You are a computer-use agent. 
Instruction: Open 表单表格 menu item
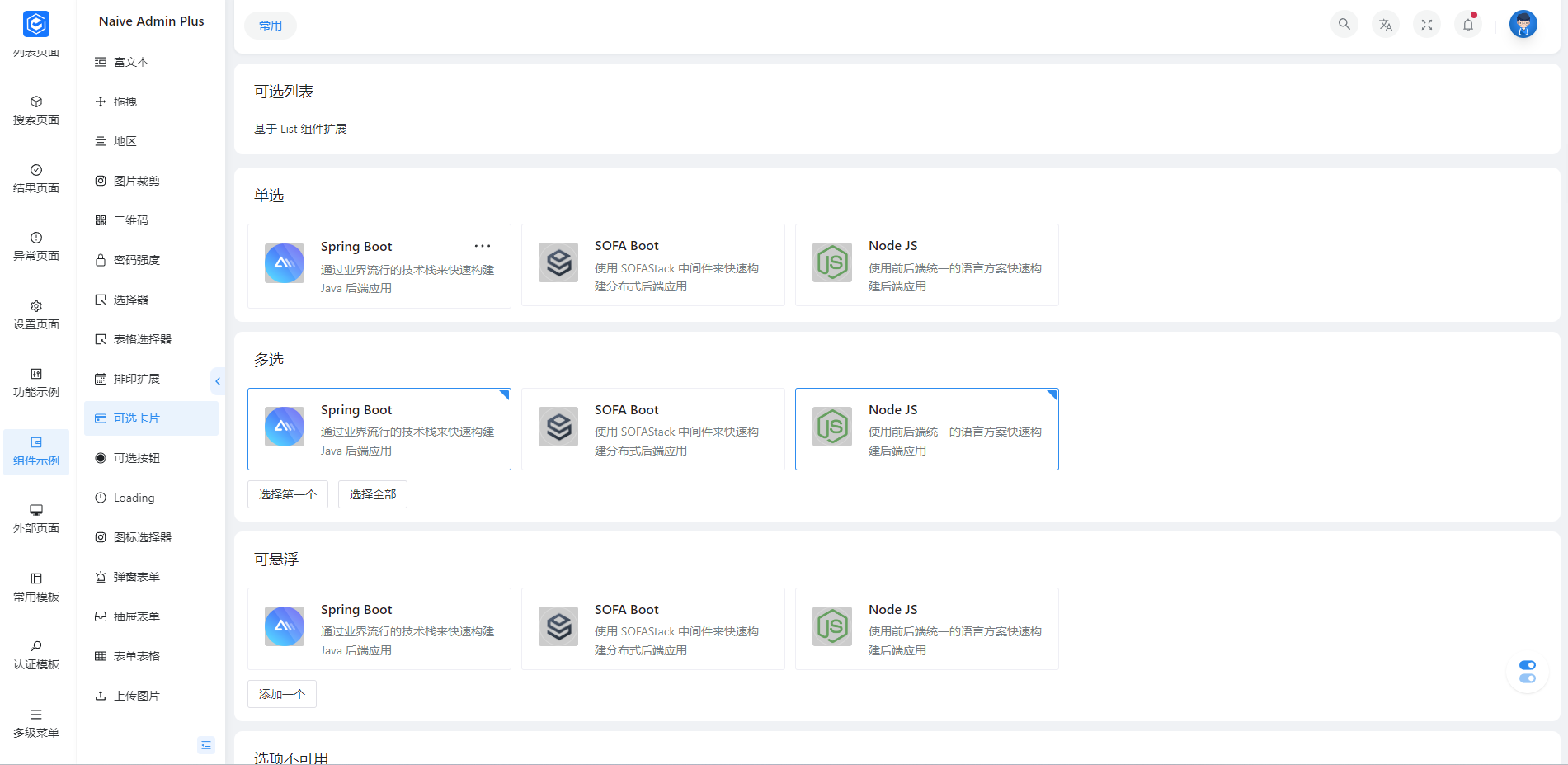(x=151, y=656)
